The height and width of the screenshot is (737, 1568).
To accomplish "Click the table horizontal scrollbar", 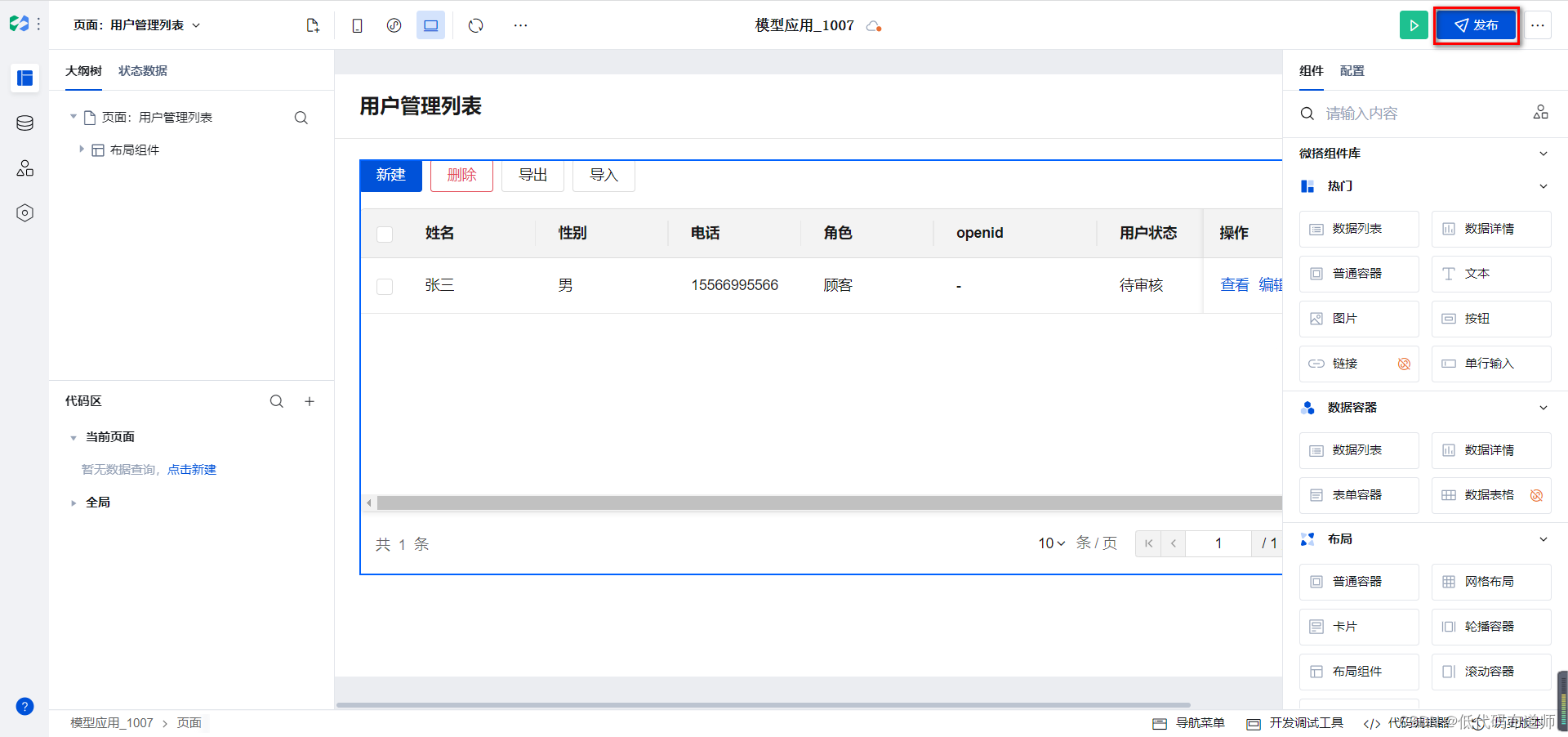I will point(829,502).
